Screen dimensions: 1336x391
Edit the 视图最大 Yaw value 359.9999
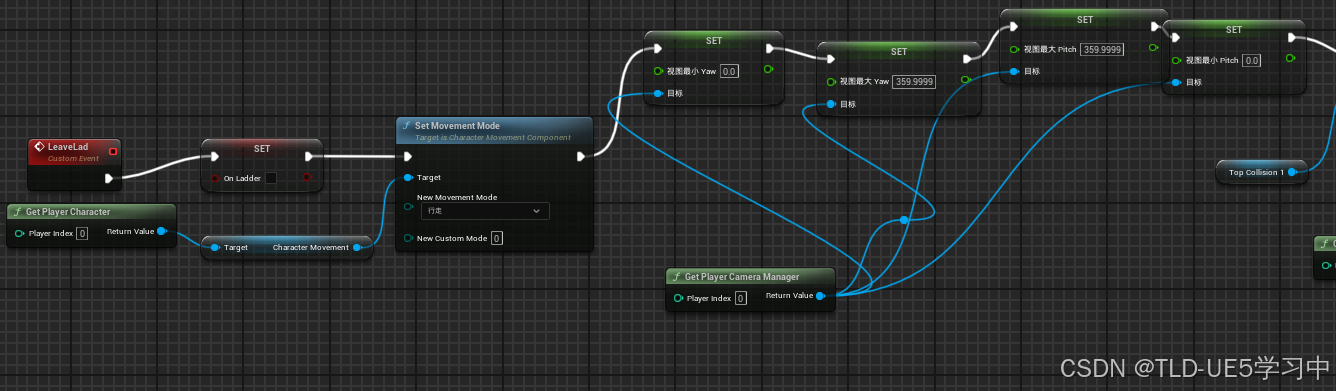(914, 82)
